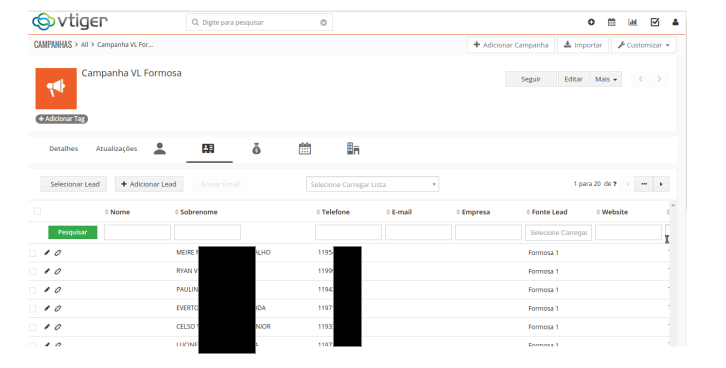Viewport: 726px width, 368px height.
Task: Click Adicionar Tag pill
Action: 62,119
